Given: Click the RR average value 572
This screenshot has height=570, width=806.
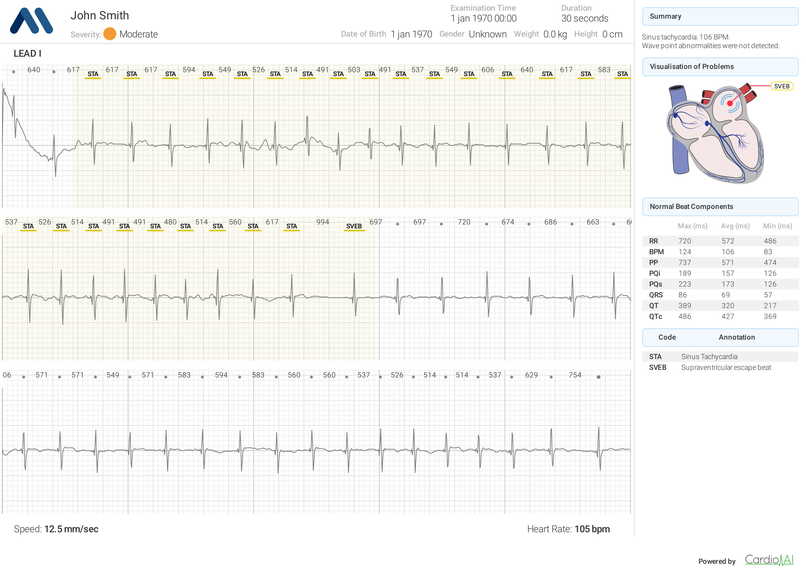Looking at the screenshot, I should tap(727, 241).
